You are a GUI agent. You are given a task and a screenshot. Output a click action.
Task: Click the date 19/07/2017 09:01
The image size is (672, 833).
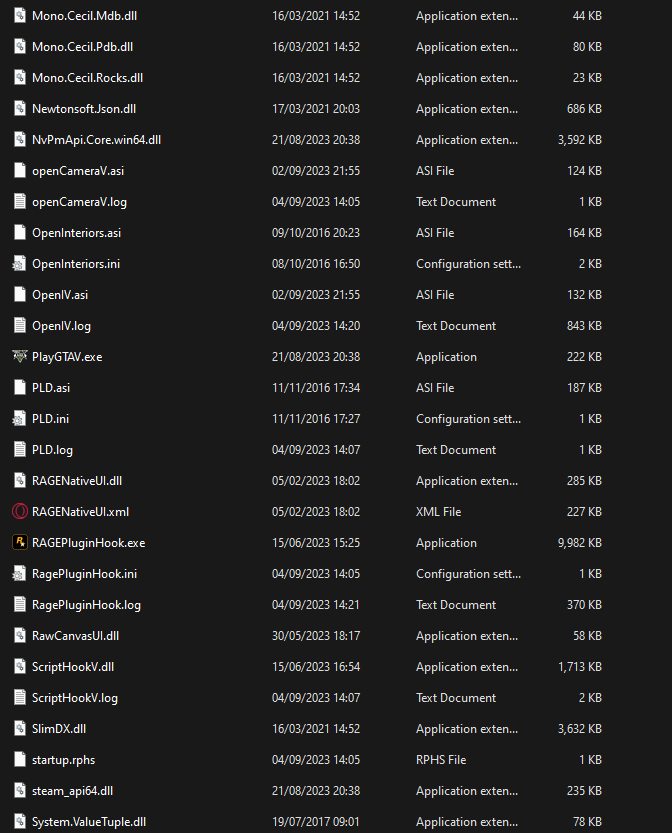[x=316, y=822]
